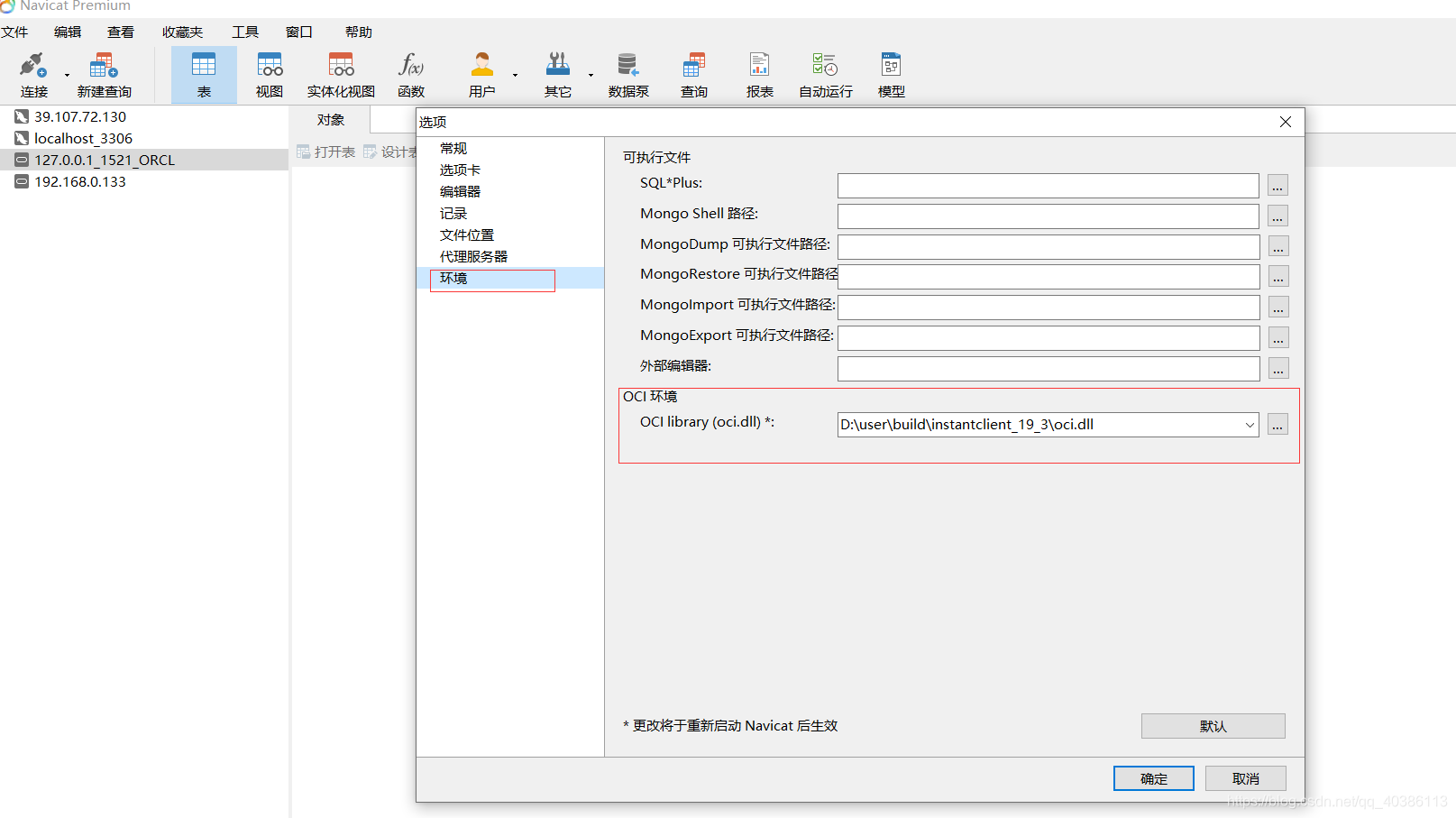The width and height of the screenshot is (1456, 818).
Task: Close the Options (选项) dialog
Action: coord(1286,122)
